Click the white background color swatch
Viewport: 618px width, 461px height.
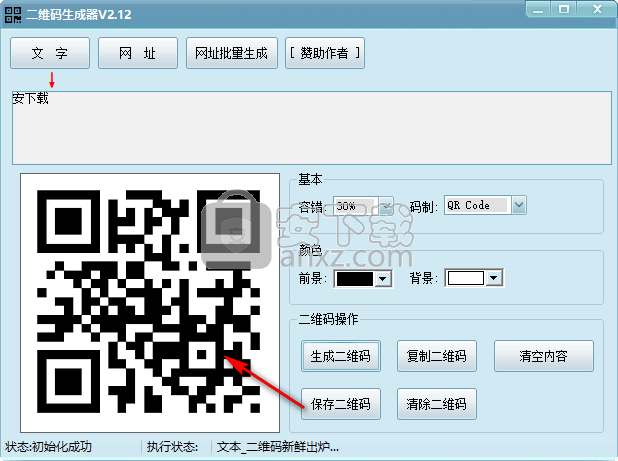click(x=465, y=278)
